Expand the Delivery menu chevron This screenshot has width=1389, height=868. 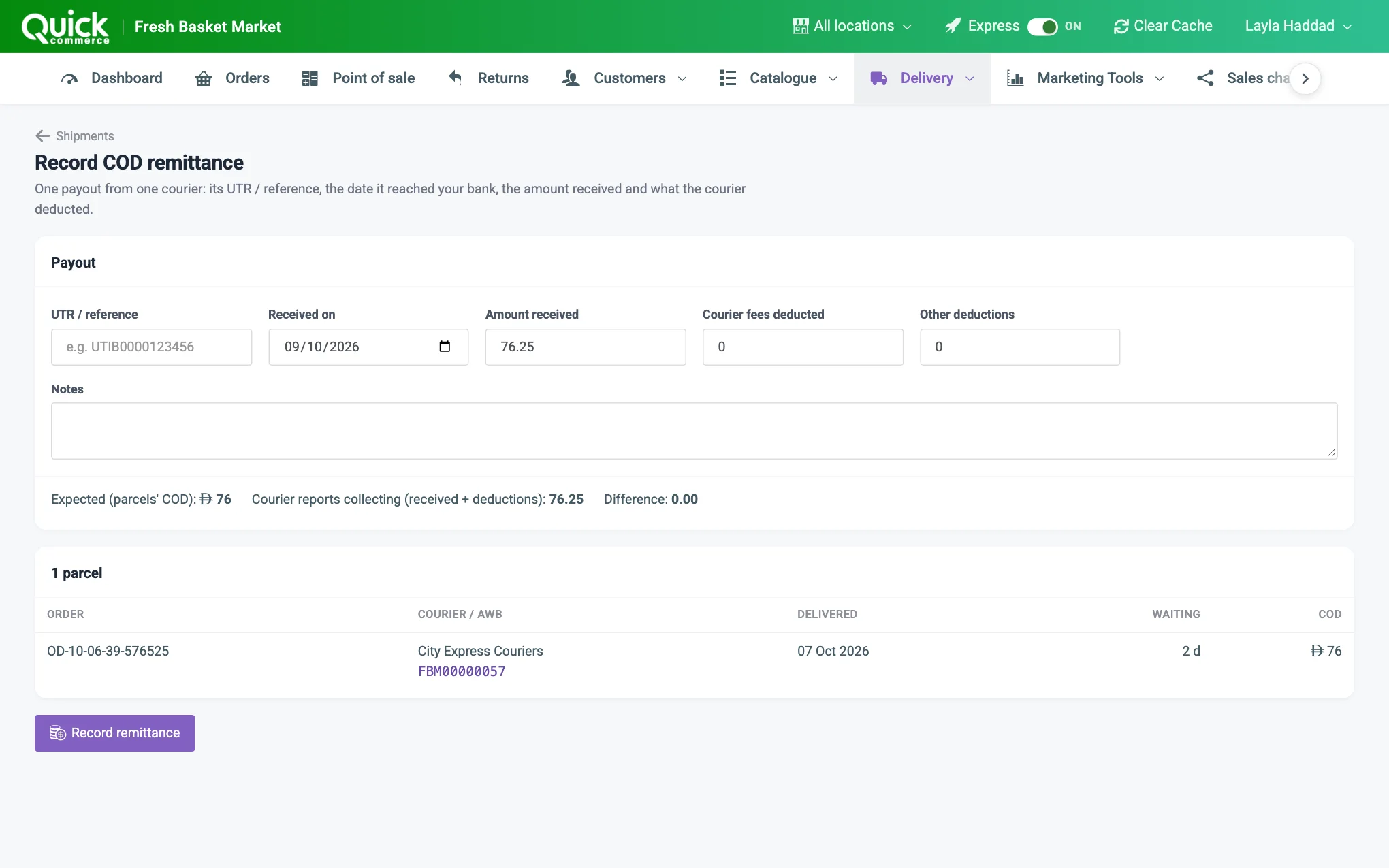pyautogui.click(x=970, y=79)
